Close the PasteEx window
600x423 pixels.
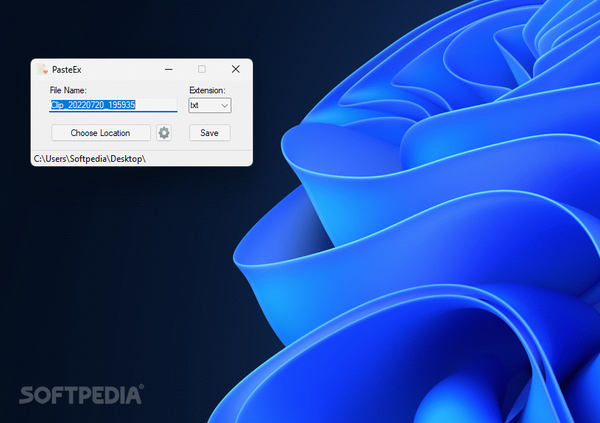[x=236, y=69]
